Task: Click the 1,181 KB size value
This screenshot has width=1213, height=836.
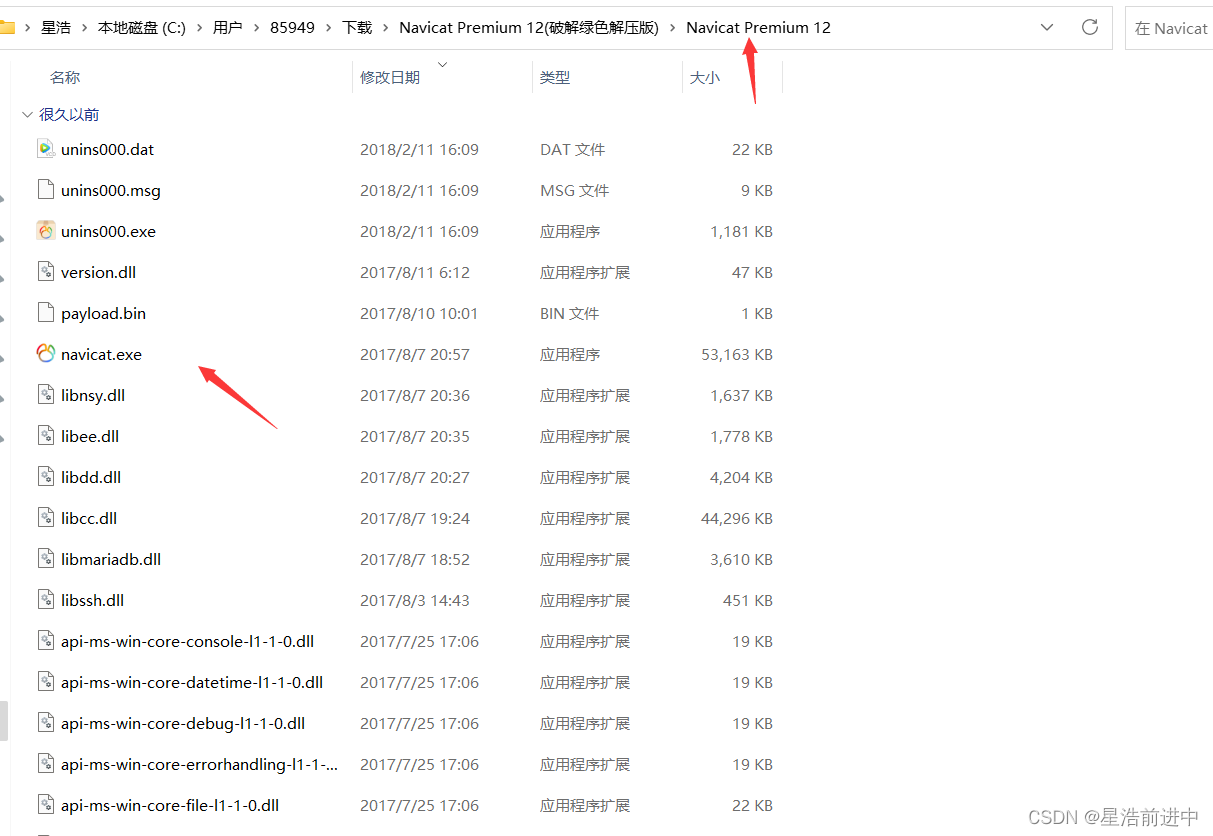Action: point(741,231)
